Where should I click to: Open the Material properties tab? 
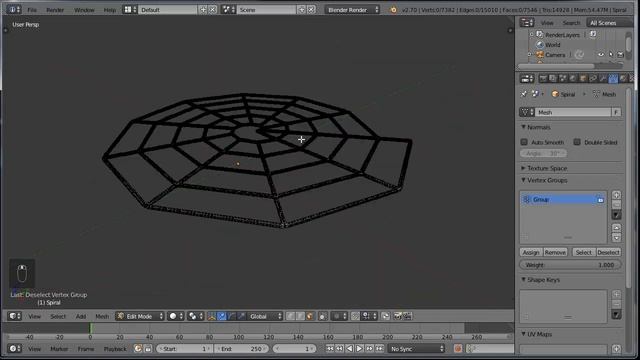pyautogui.click(x=623, y=78)
